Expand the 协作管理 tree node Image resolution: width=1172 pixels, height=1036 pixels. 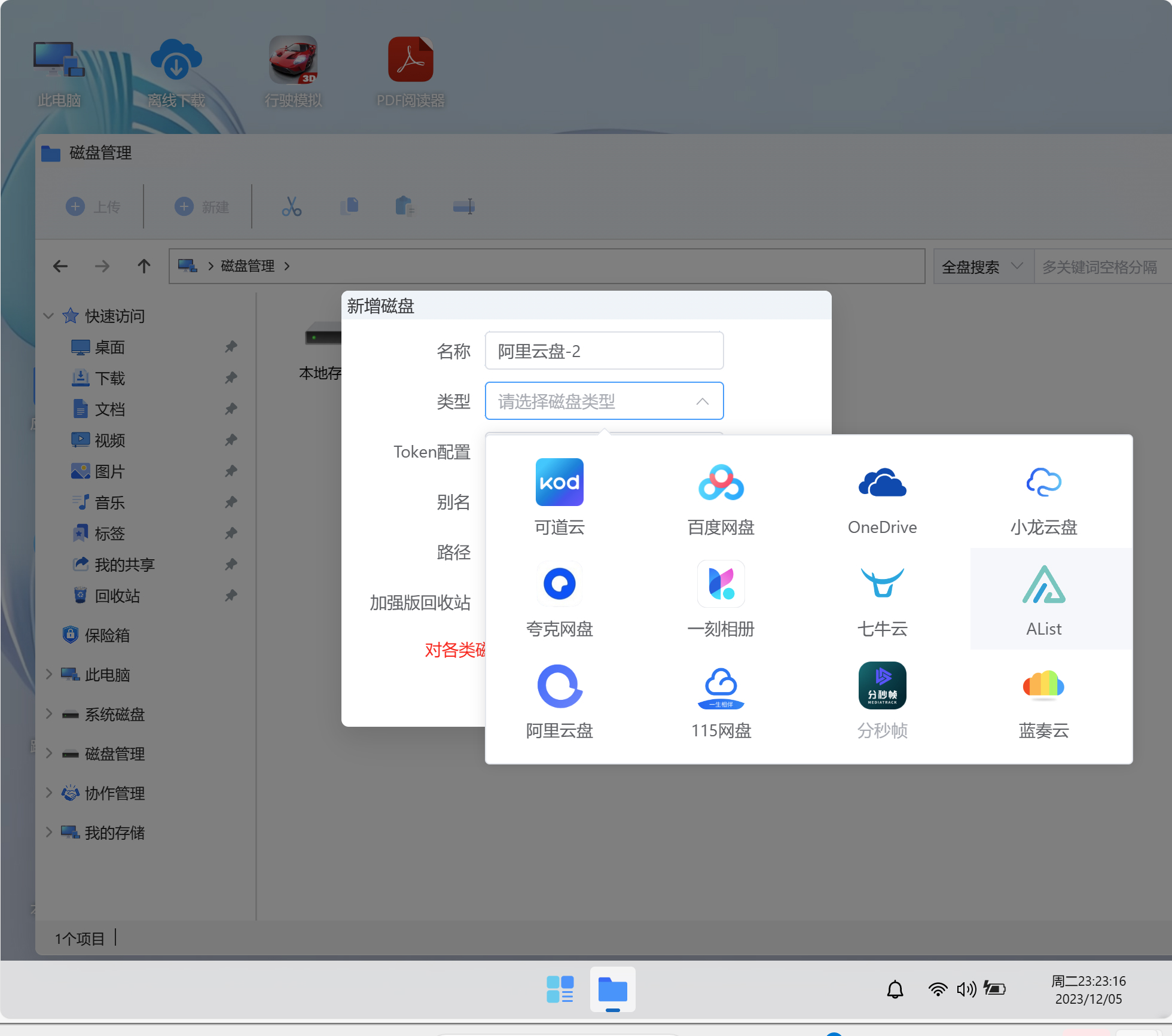49,793
